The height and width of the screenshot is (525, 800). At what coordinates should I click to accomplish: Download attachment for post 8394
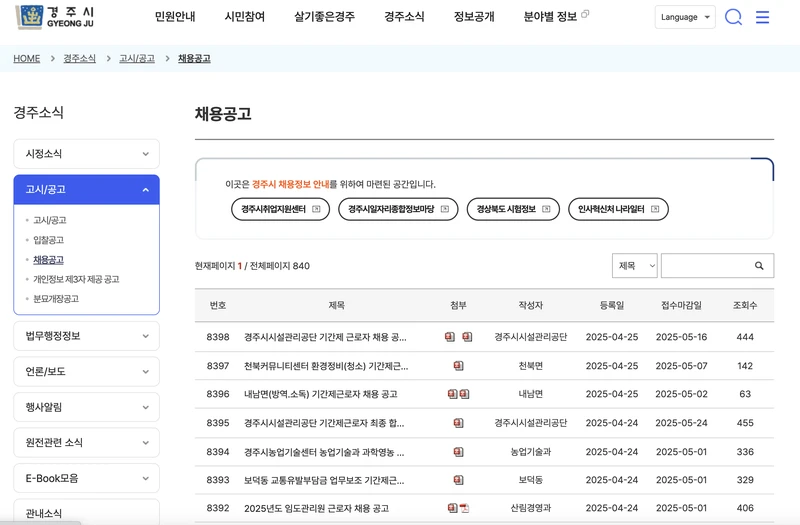(x=458, y=452)
